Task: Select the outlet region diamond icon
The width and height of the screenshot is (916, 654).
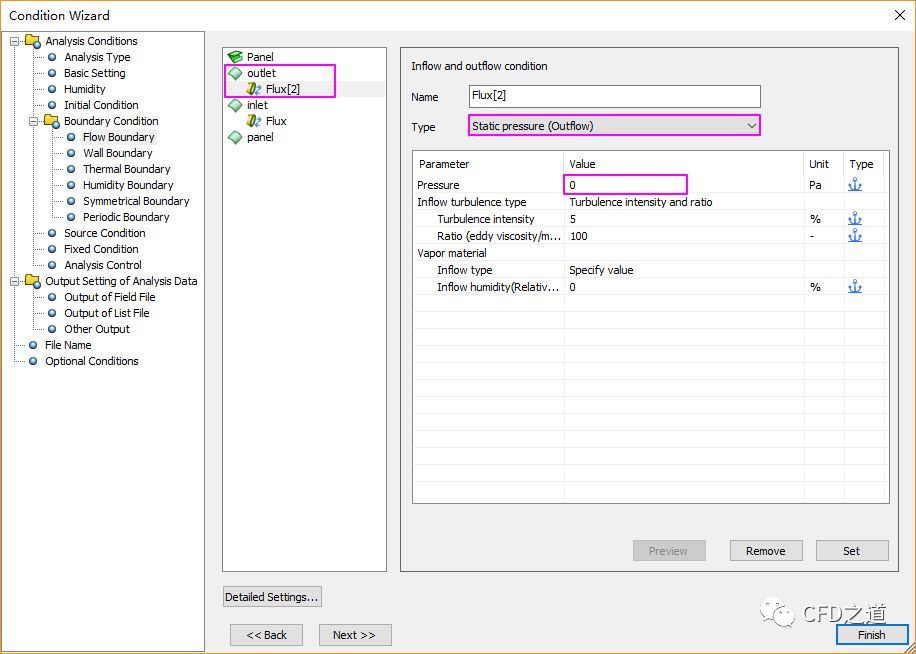Action: pyautogui.click(x=235, y=73)
